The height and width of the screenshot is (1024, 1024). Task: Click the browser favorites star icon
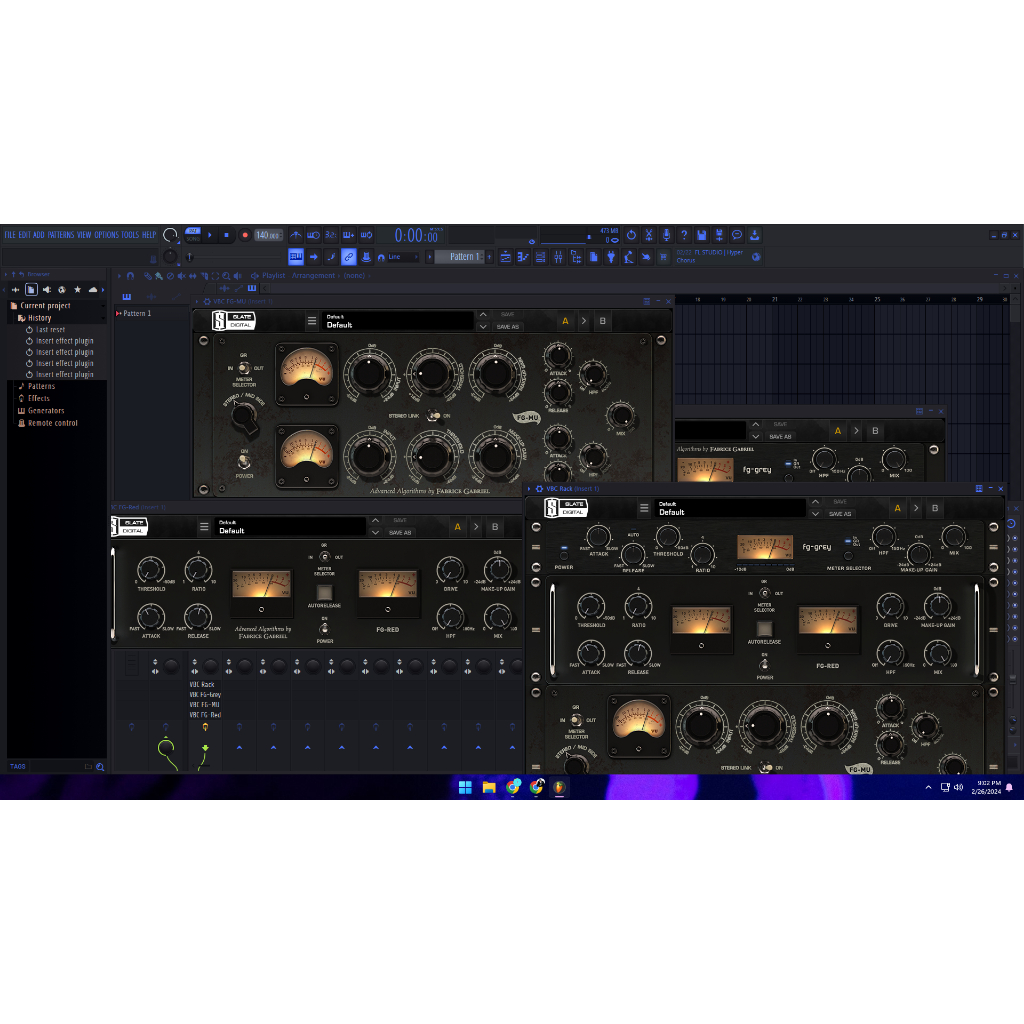77,289
